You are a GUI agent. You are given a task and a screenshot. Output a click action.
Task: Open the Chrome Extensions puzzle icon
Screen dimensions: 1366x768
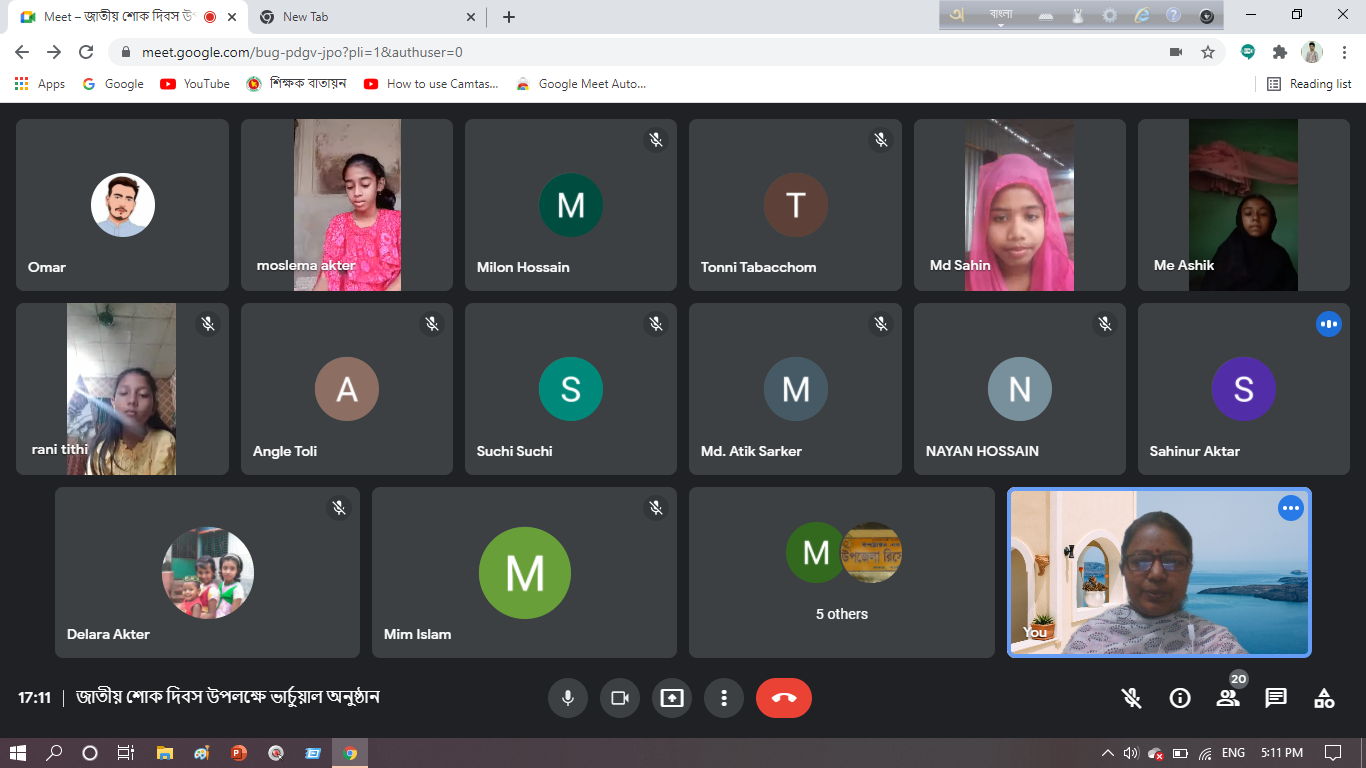[1280, 52]
